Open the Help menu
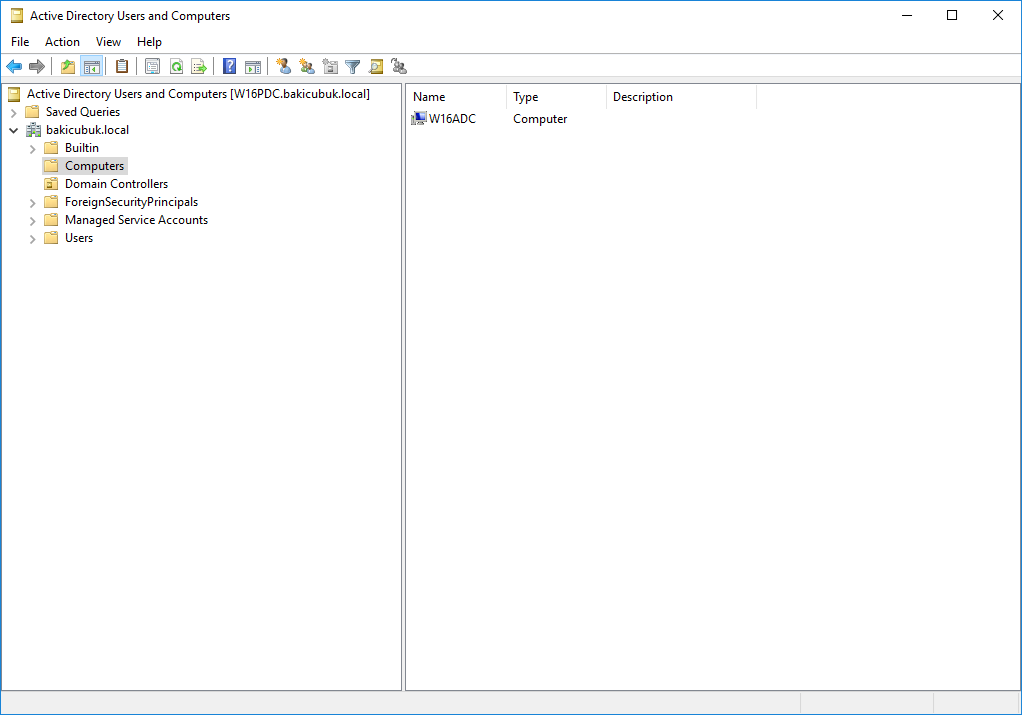The width and height of the screenshot is (1022, 715). coord(149,42)
